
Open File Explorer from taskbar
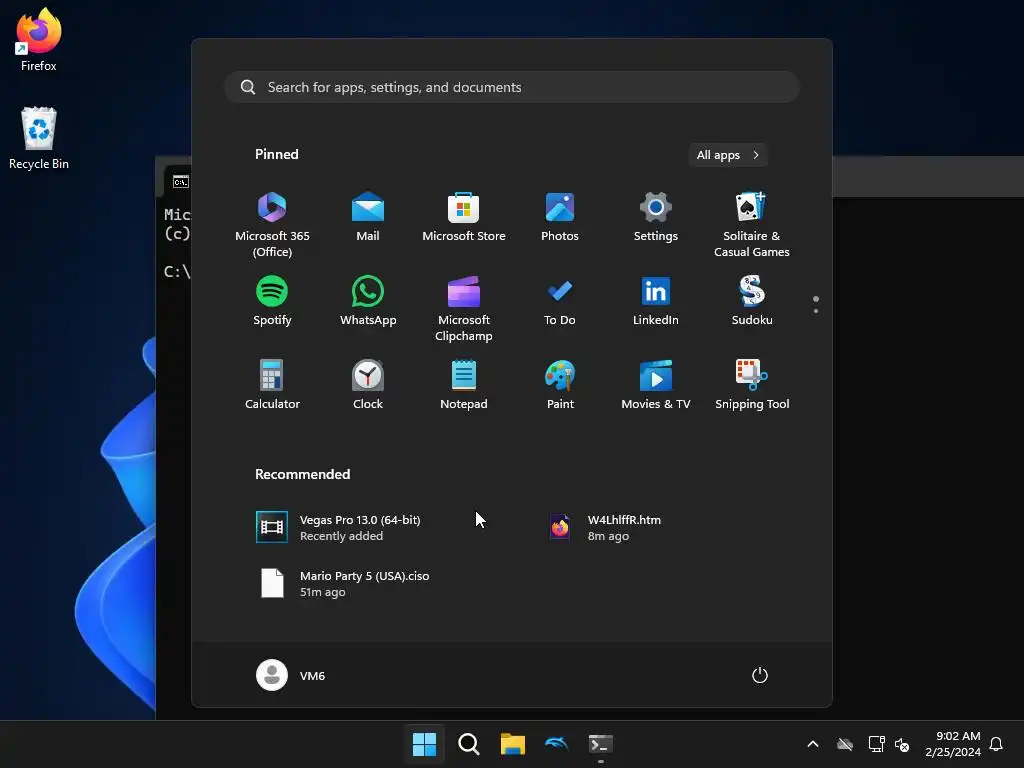pos(513,744)
